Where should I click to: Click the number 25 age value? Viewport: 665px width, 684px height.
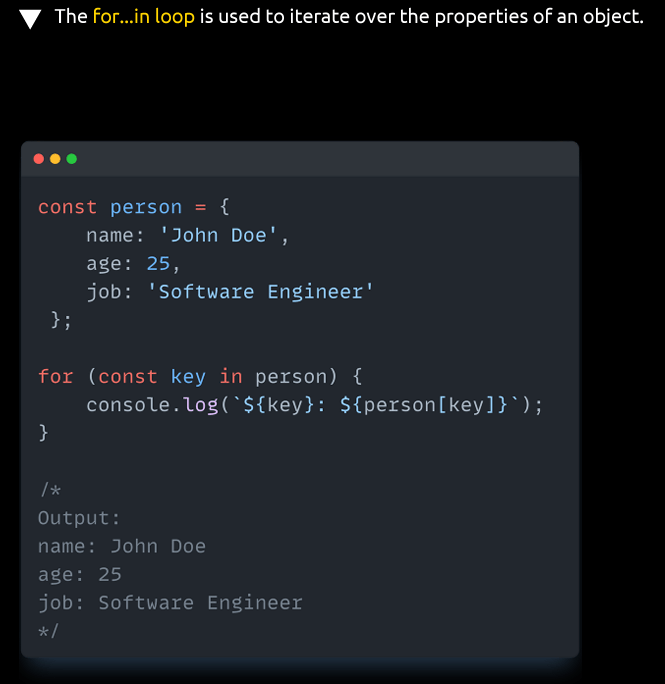158,263
